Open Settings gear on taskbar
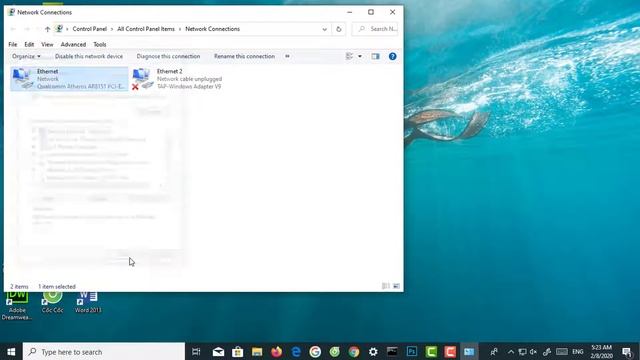This screenshot has height=360, width=640. pyautogui.click(x=373, y=352)
